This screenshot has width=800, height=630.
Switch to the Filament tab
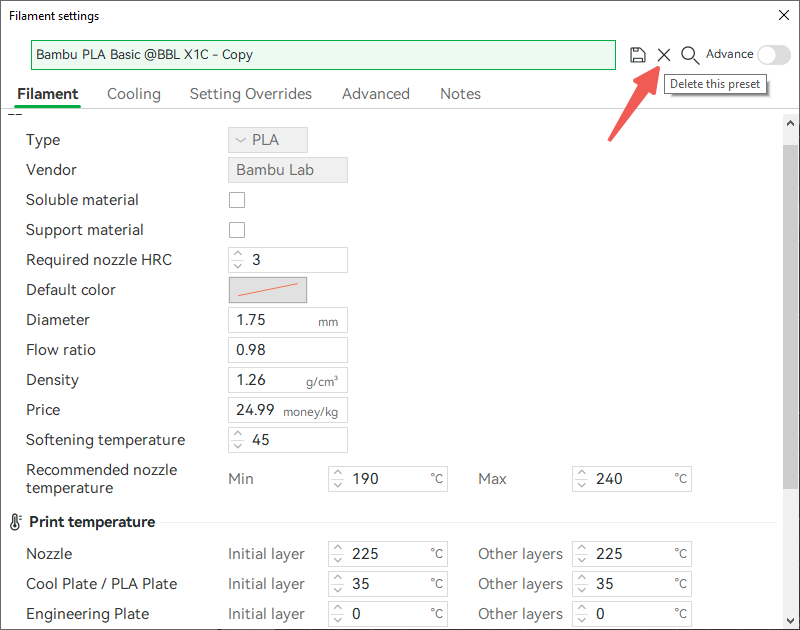(x=47, y=94)
